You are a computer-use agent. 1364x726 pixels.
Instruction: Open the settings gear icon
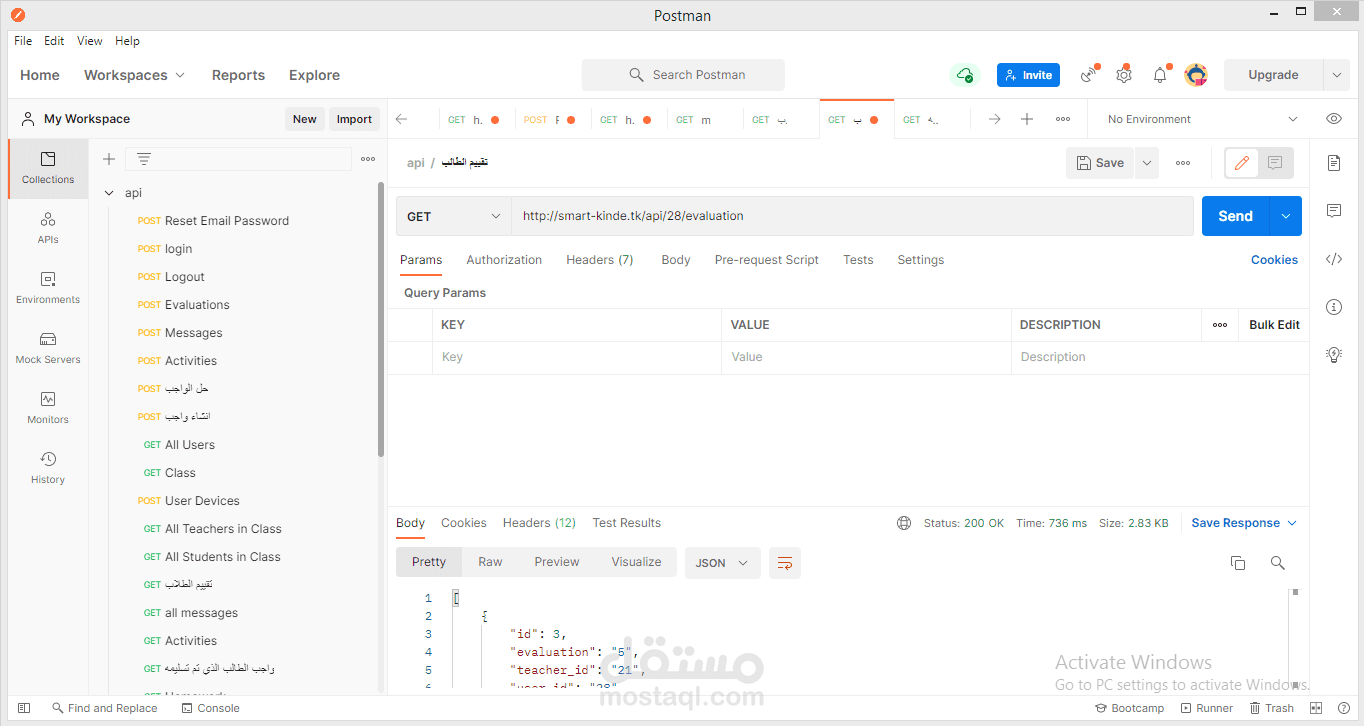(1124, 75)
